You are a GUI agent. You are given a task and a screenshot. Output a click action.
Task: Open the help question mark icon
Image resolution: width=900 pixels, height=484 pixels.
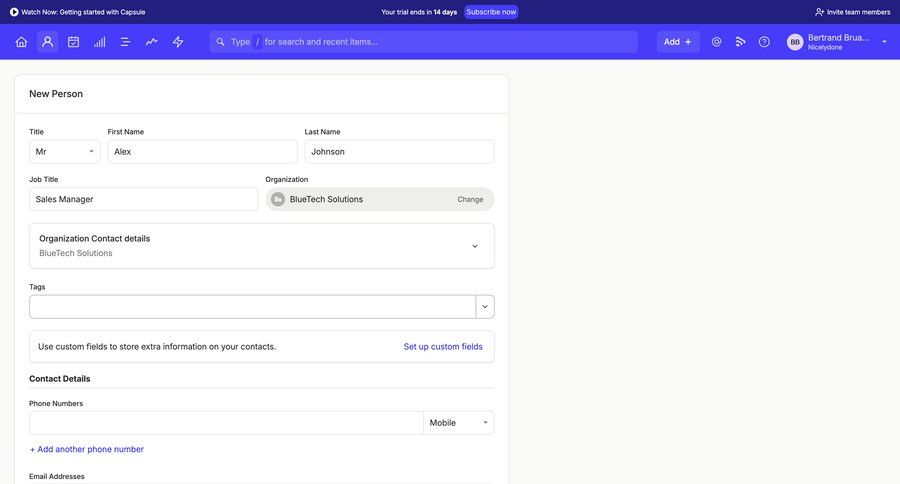tap(764, 42)
